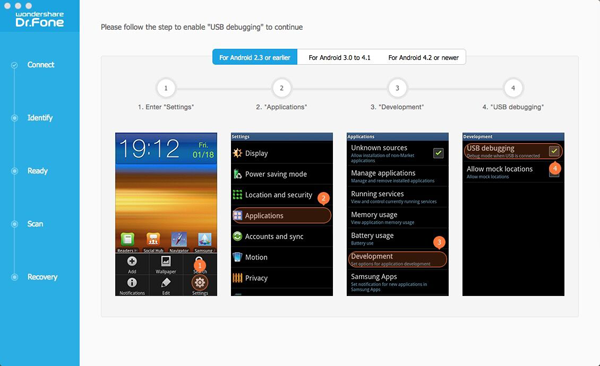
Task: Click the home screen phone screenshot
Action: click(166, 214)
